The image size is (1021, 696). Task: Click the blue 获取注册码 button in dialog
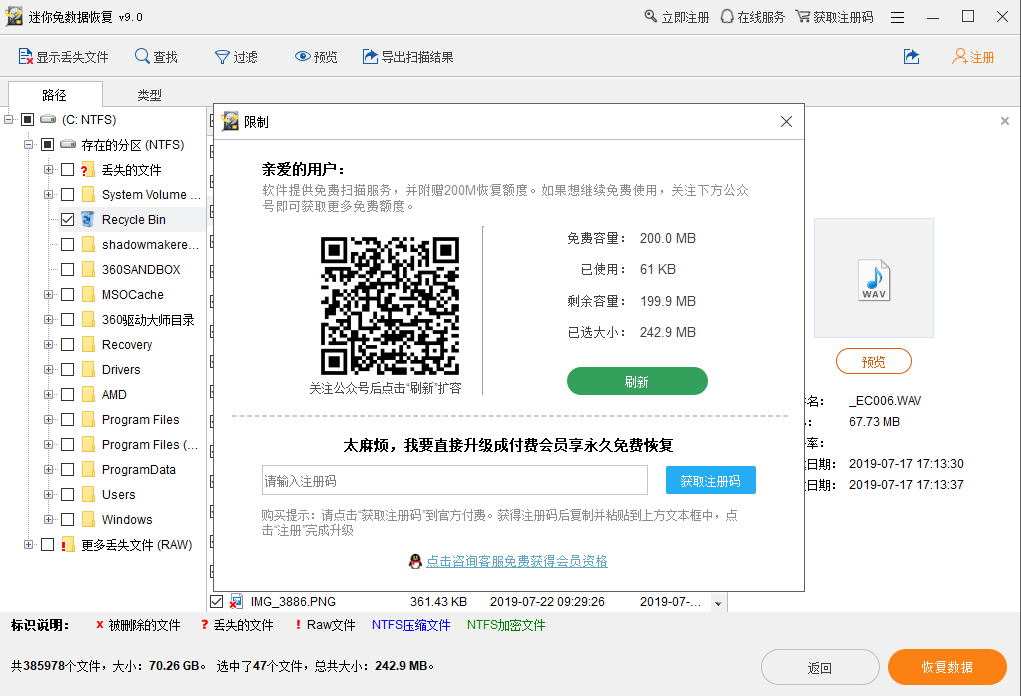[710, 480]
